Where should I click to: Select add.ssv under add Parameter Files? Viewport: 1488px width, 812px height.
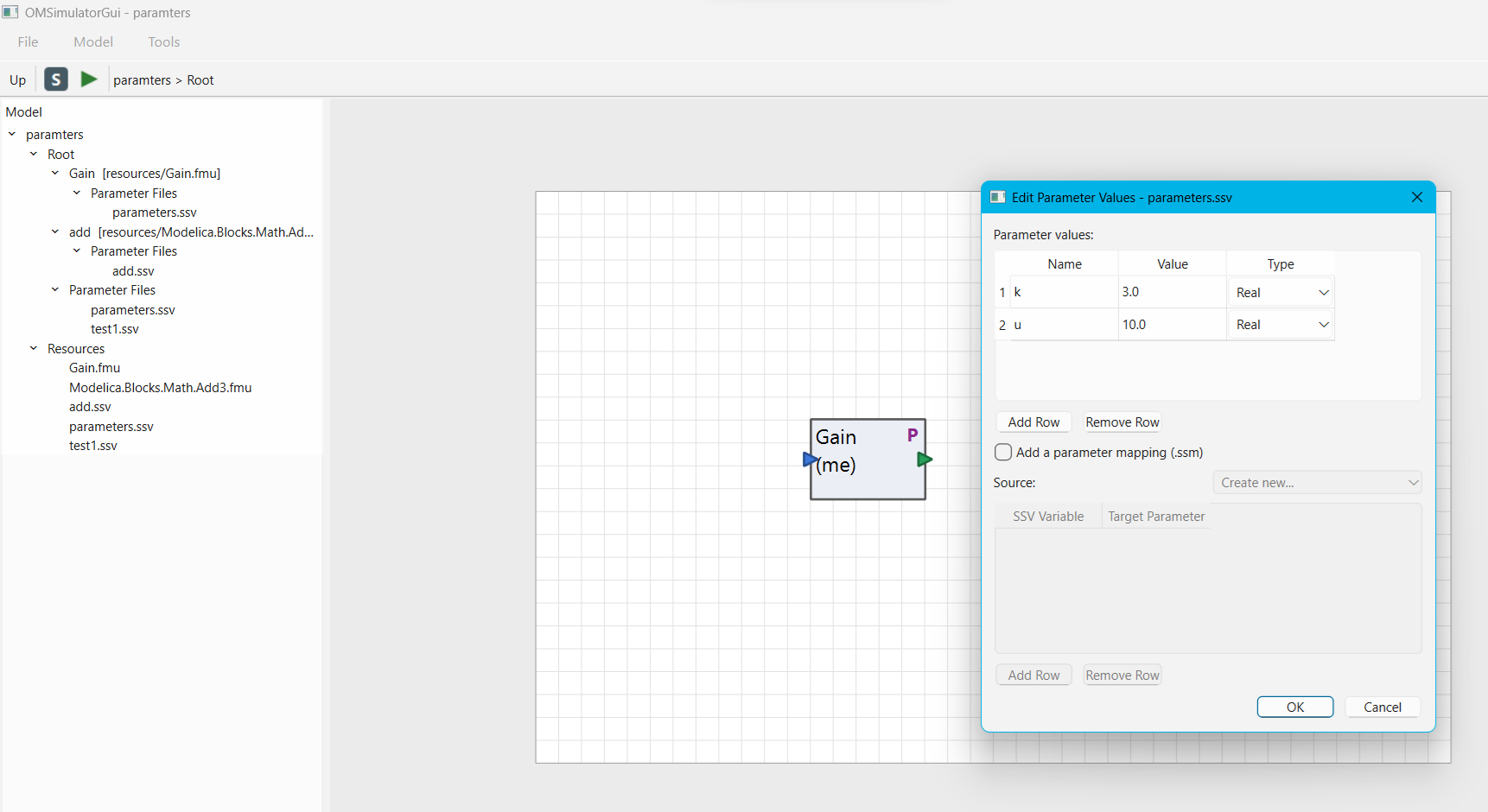click(x=133, y=270)
